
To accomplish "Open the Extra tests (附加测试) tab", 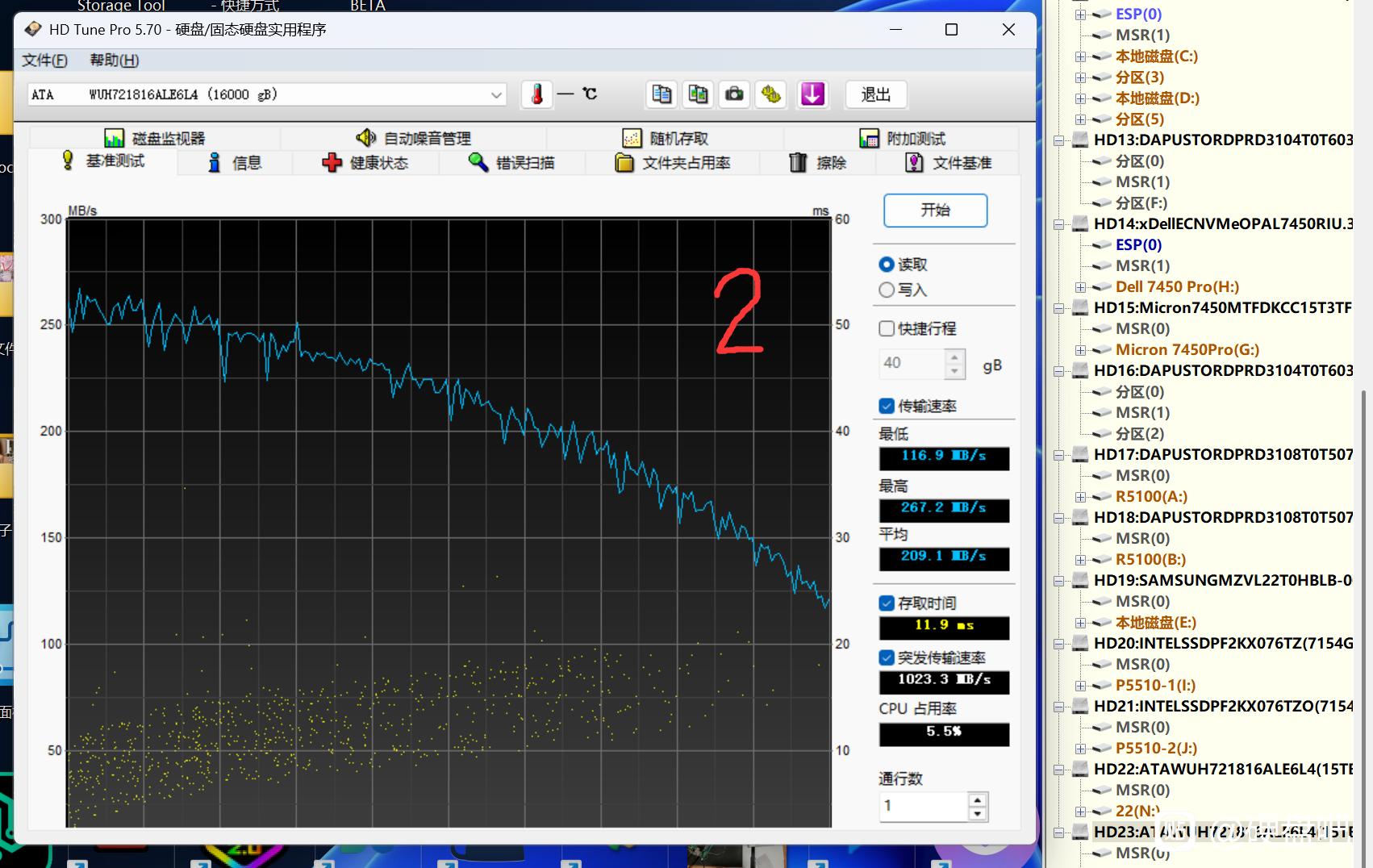I will point(902,138).
